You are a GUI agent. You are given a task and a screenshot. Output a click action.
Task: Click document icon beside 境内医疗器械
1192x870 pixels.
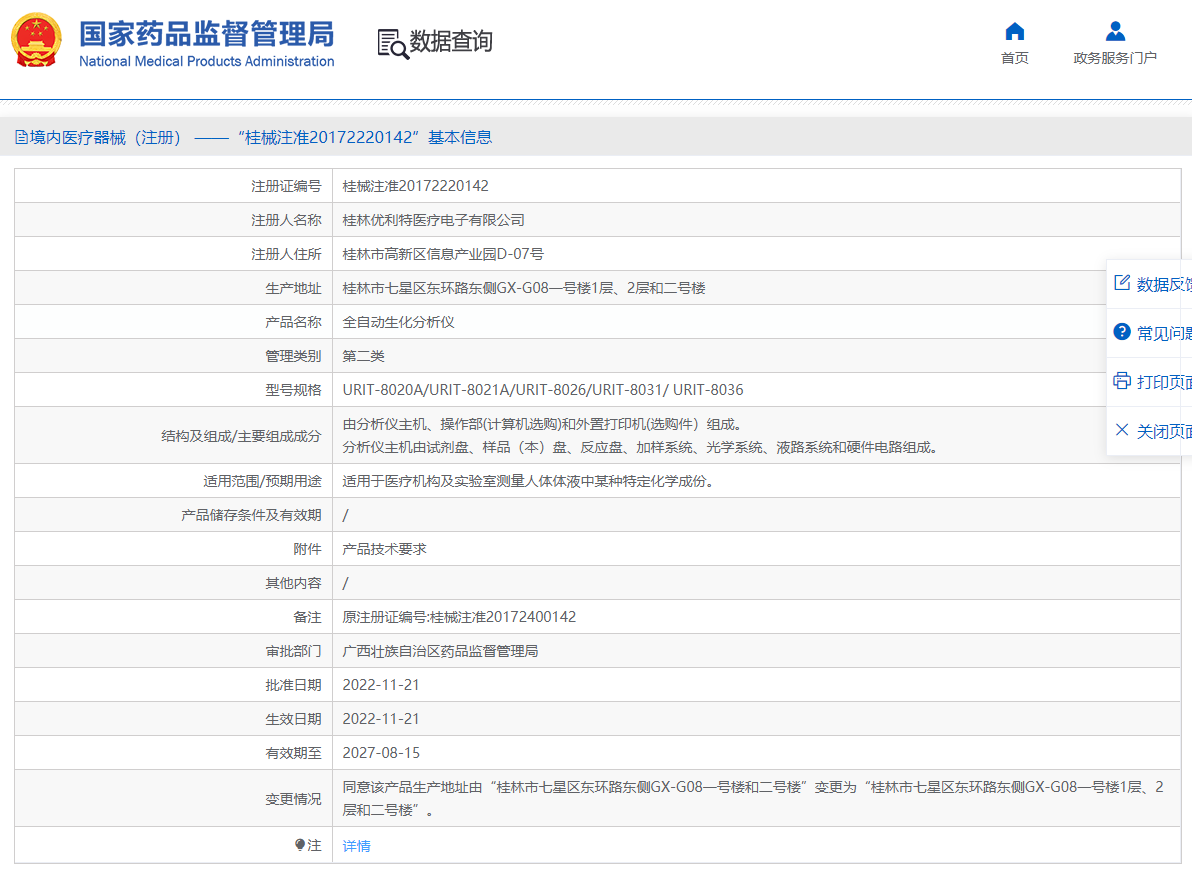point(21,138)
